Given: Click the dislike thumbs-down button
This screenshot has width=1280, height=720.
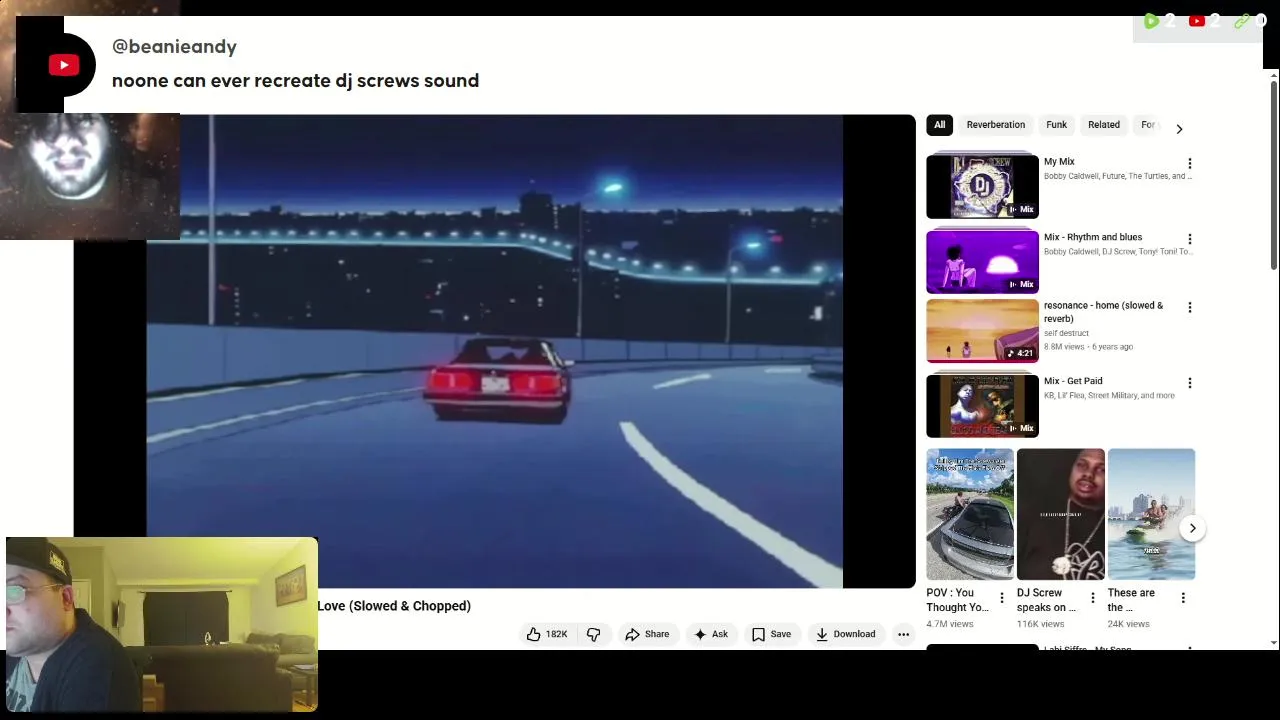Looking at the screenshot, I should (x=594, y=634).
